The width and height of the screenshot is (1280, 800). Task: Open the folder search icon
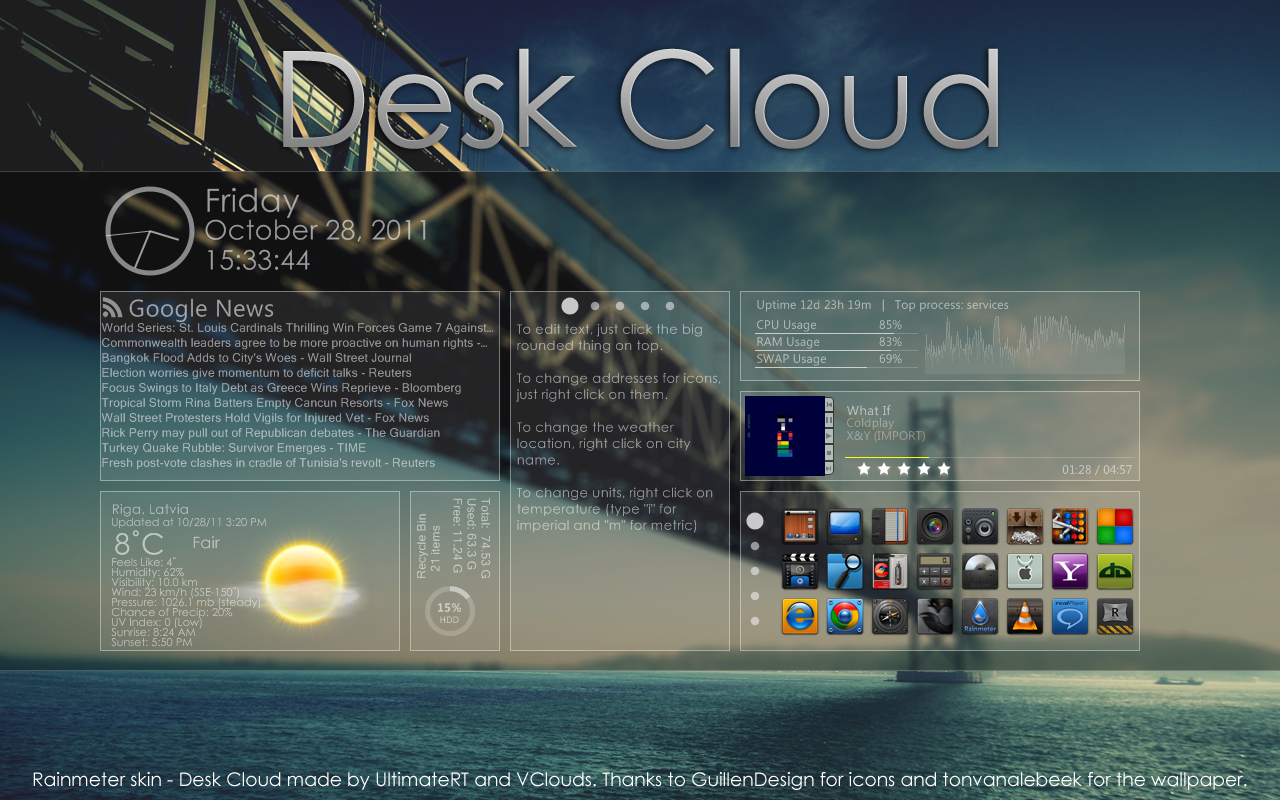point(843,572)
